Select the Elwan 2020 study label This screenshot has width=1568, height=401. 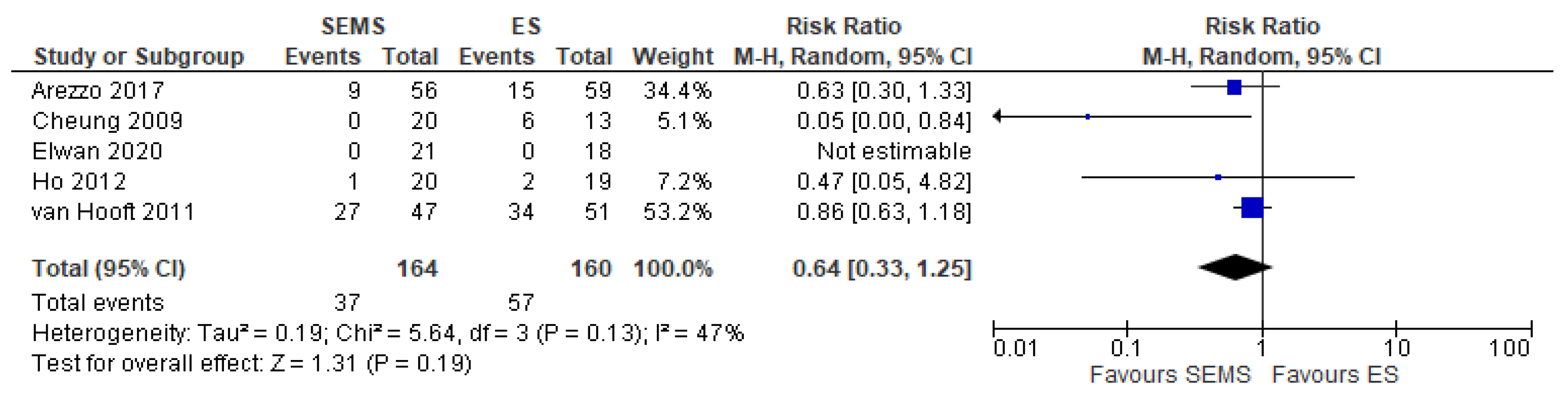97,151
